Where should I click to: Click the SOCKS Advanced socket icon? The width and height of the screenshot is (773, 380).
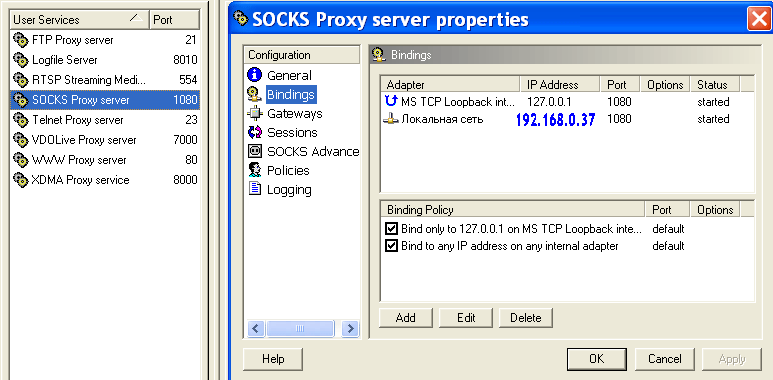pyautogui.click(x=254, y=151)
